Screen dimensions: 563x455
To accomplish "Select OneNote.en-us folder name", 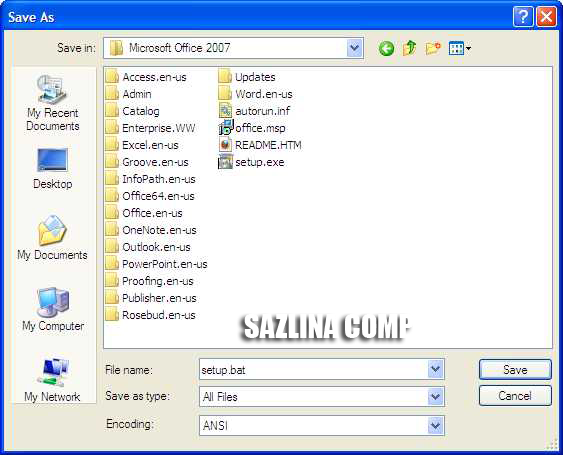I will point(159,230).
